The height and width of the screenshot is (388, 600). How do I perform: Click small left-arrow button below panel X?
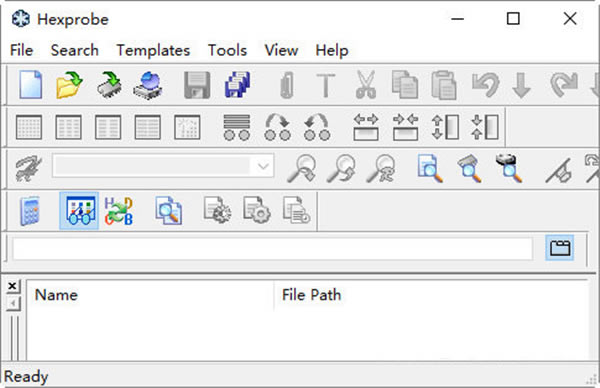[x=13, y=304]
